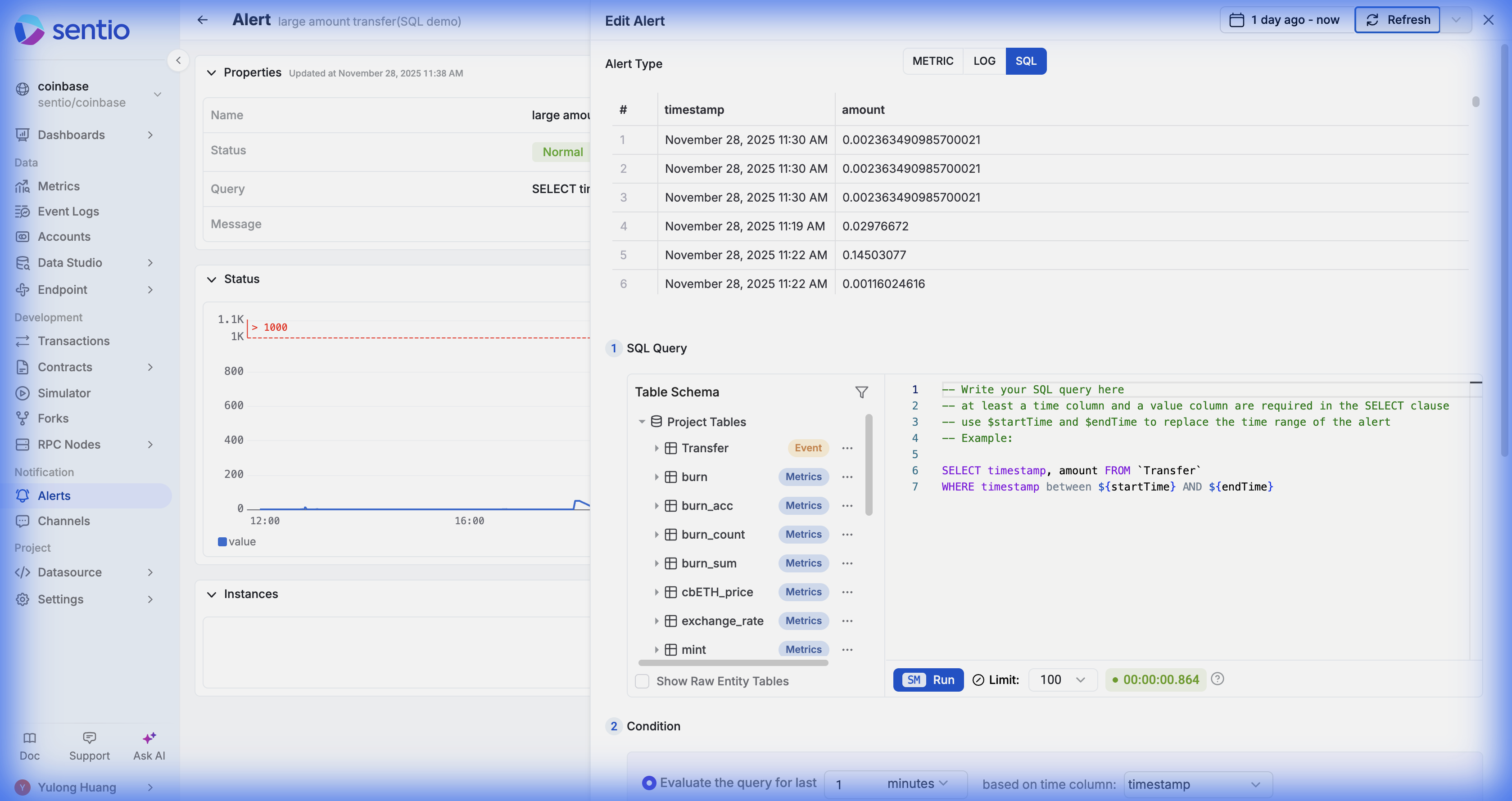
Task: Open the Ask AI sparkle icon
Action: (149, 738)
